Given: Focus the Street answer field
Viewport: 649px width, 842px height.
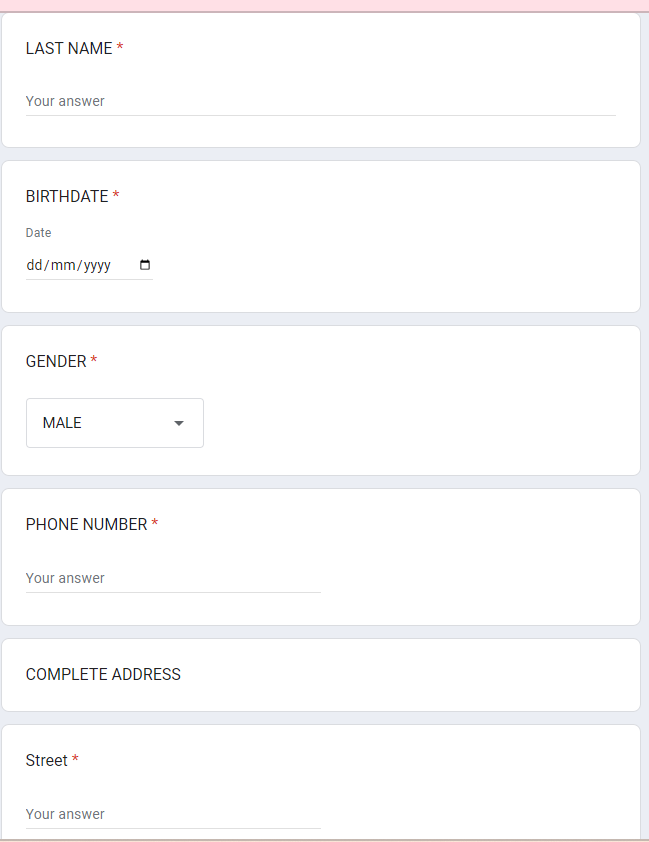Looking at the screenshot, I should coord(173,814).
